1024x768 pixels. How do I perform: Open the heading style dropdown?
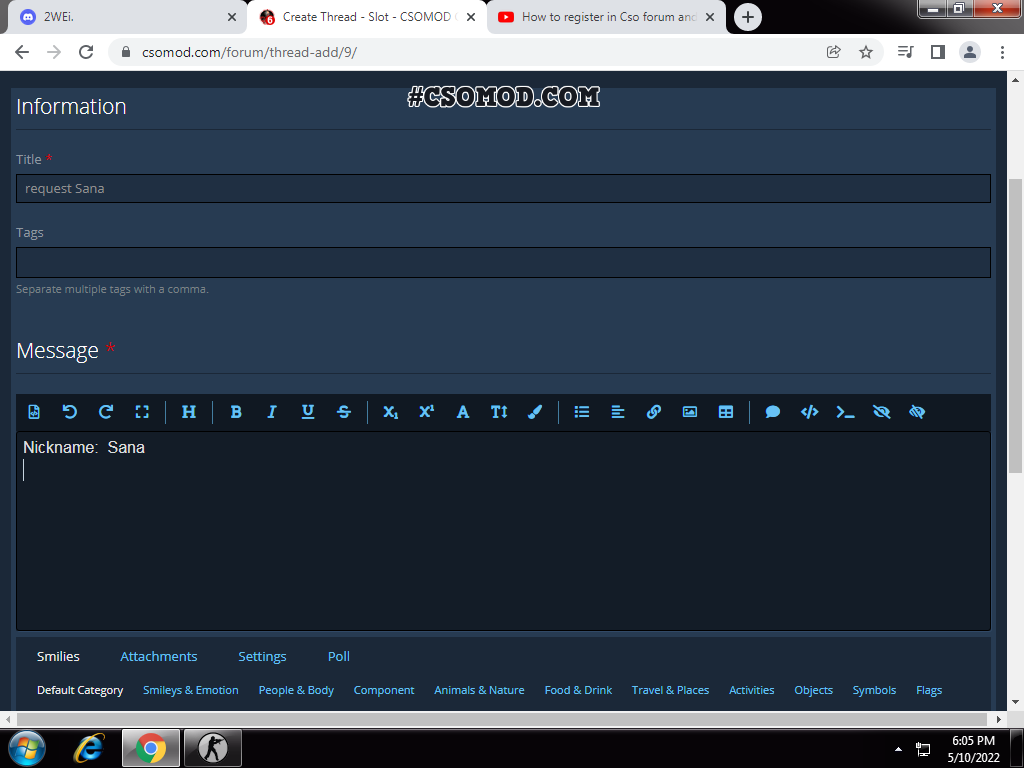(x=189, y=412)
